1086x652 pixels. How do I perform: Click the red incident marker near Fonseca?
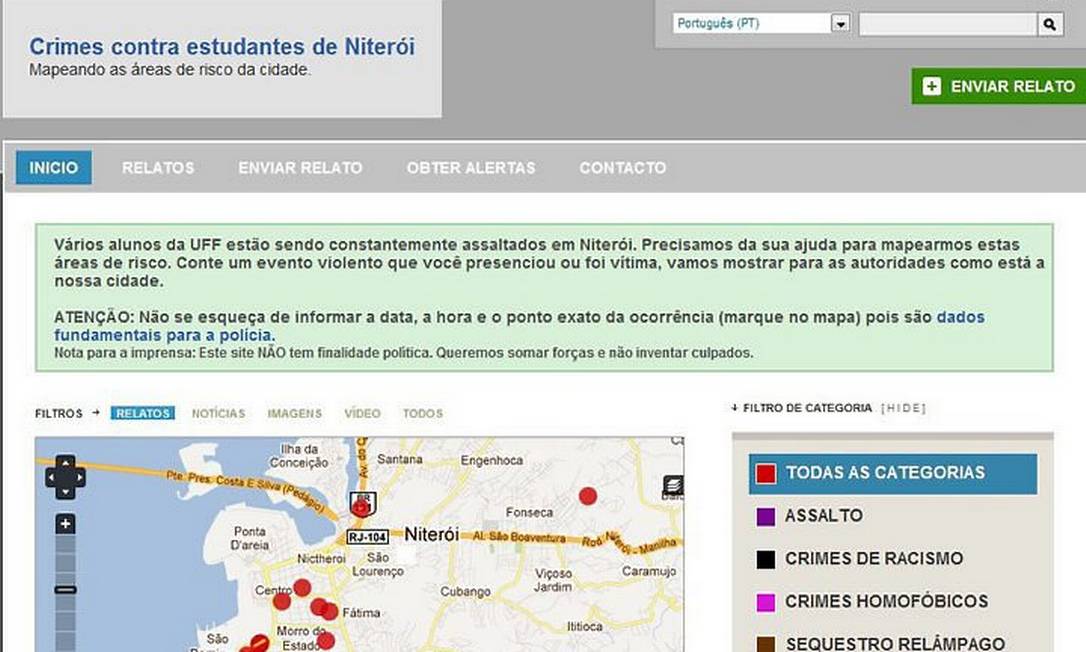(x=588, y=495)
